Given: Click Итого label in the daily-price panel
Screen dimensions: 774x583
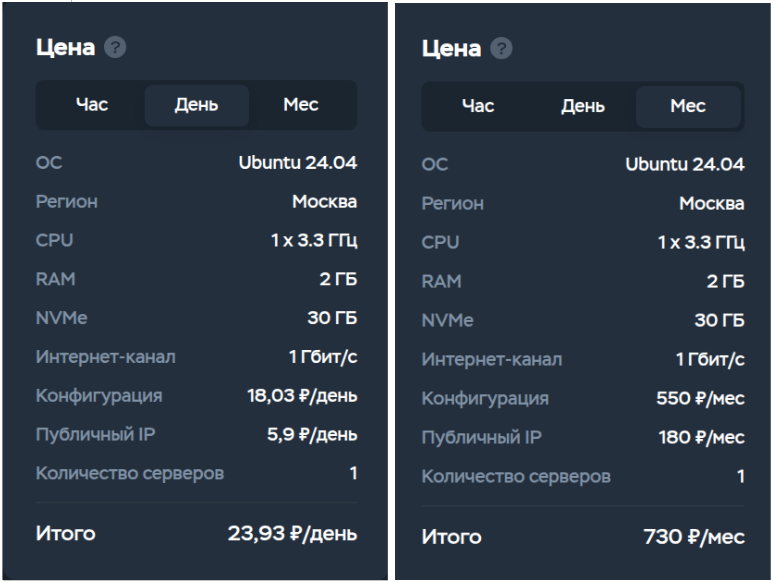Looking at the screenshot, I should point(66,533).
